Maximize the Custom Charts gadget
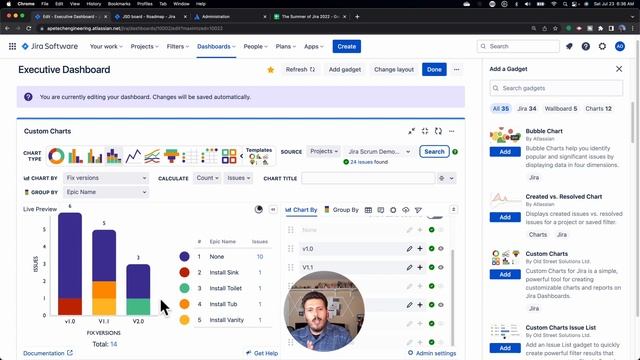The width and height of the screenshot is (640, 360). click(425, 131)
